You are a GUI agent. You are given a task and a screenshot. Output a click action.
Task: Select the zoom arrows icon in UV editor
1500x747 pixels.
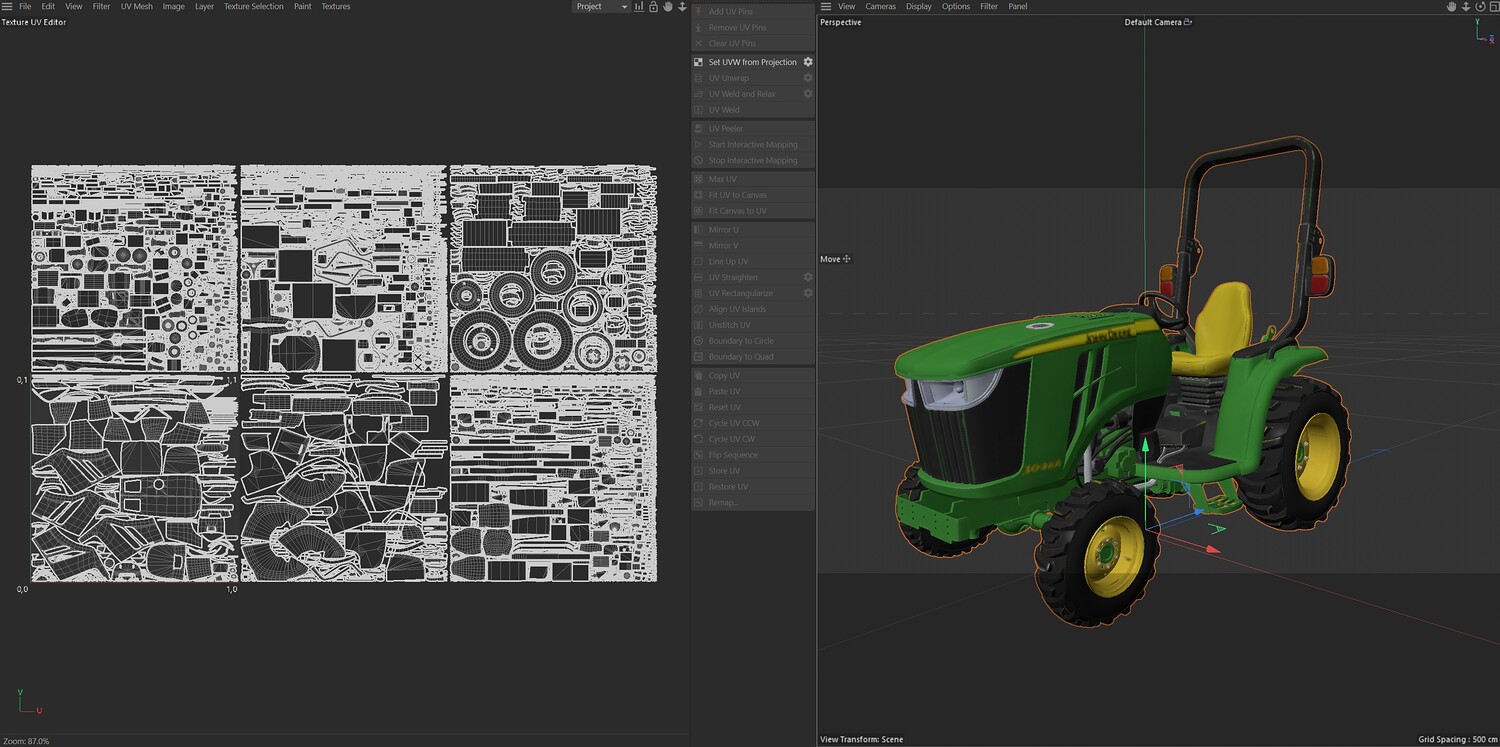(682, 6)
